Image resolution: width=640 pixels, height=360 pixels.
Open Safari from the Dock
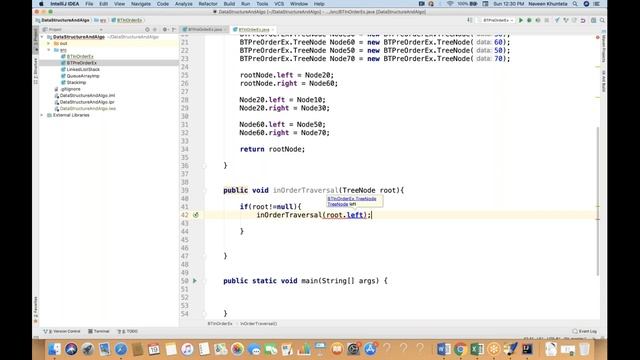[121, 349]
